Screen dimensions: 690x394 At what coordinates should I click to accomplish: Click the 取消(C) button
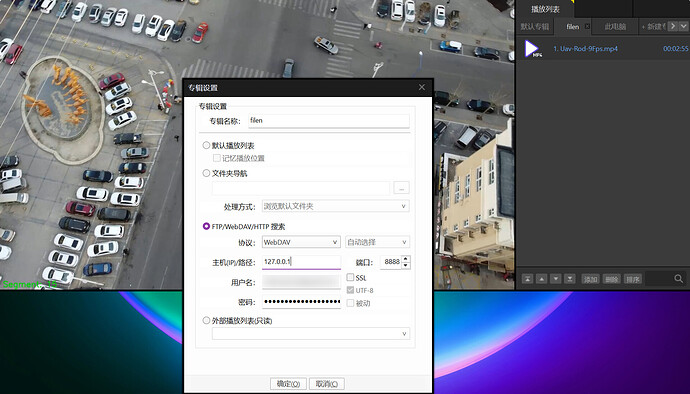coord(327,384)
